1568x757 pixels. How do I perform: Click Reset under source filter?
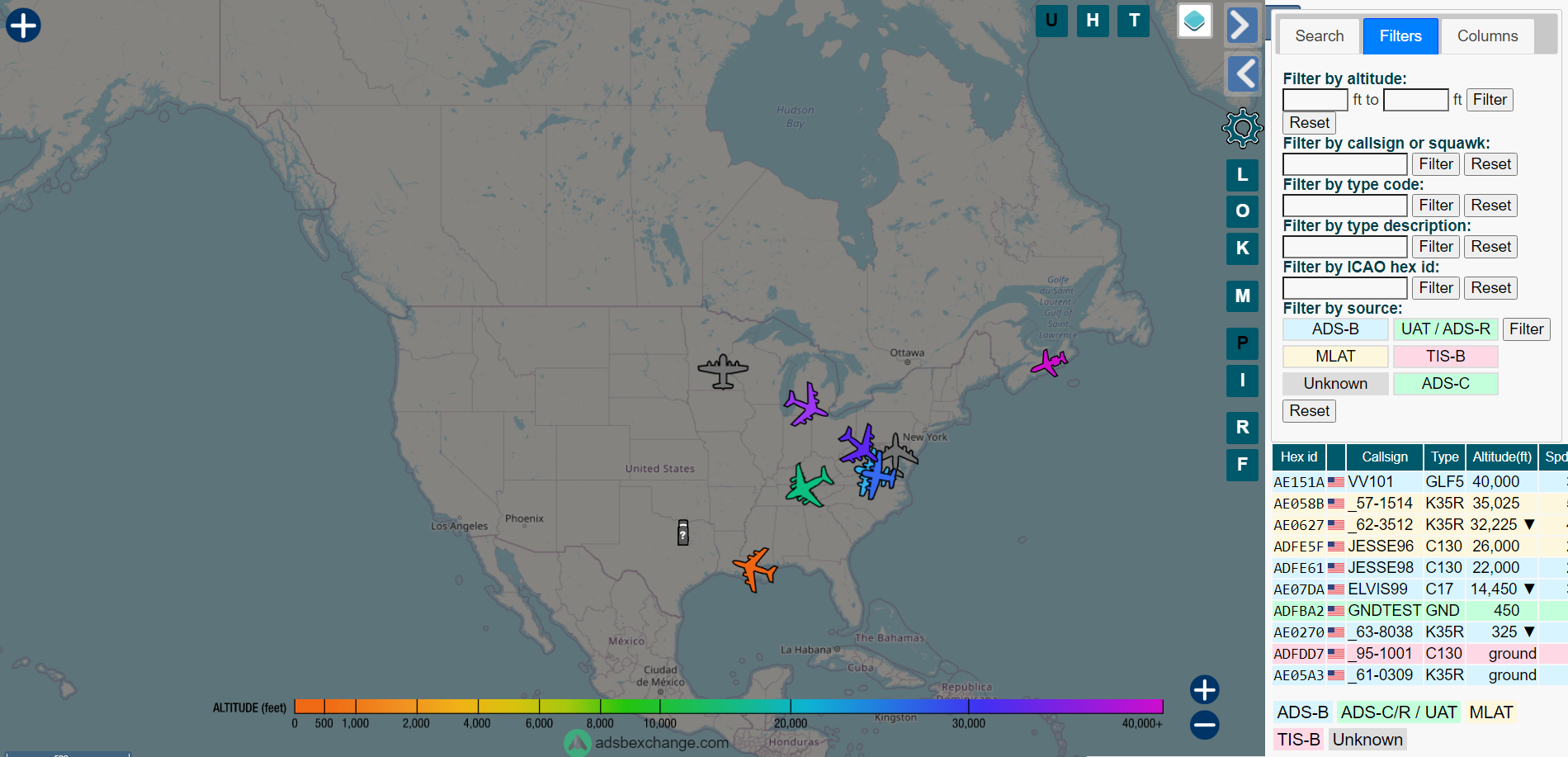[x=1310, y=411]
